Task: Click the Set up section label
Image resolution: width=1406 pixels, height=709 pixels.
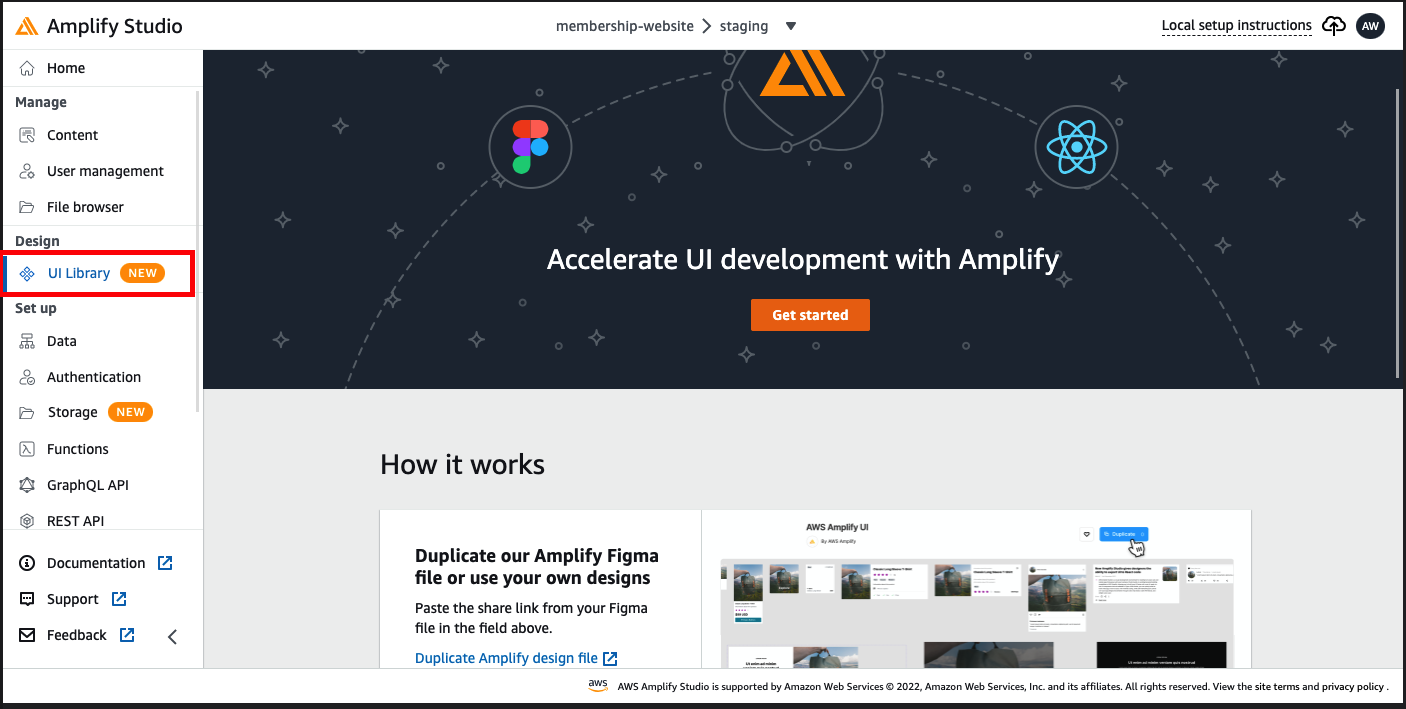Action: click(x=36, y=308)
